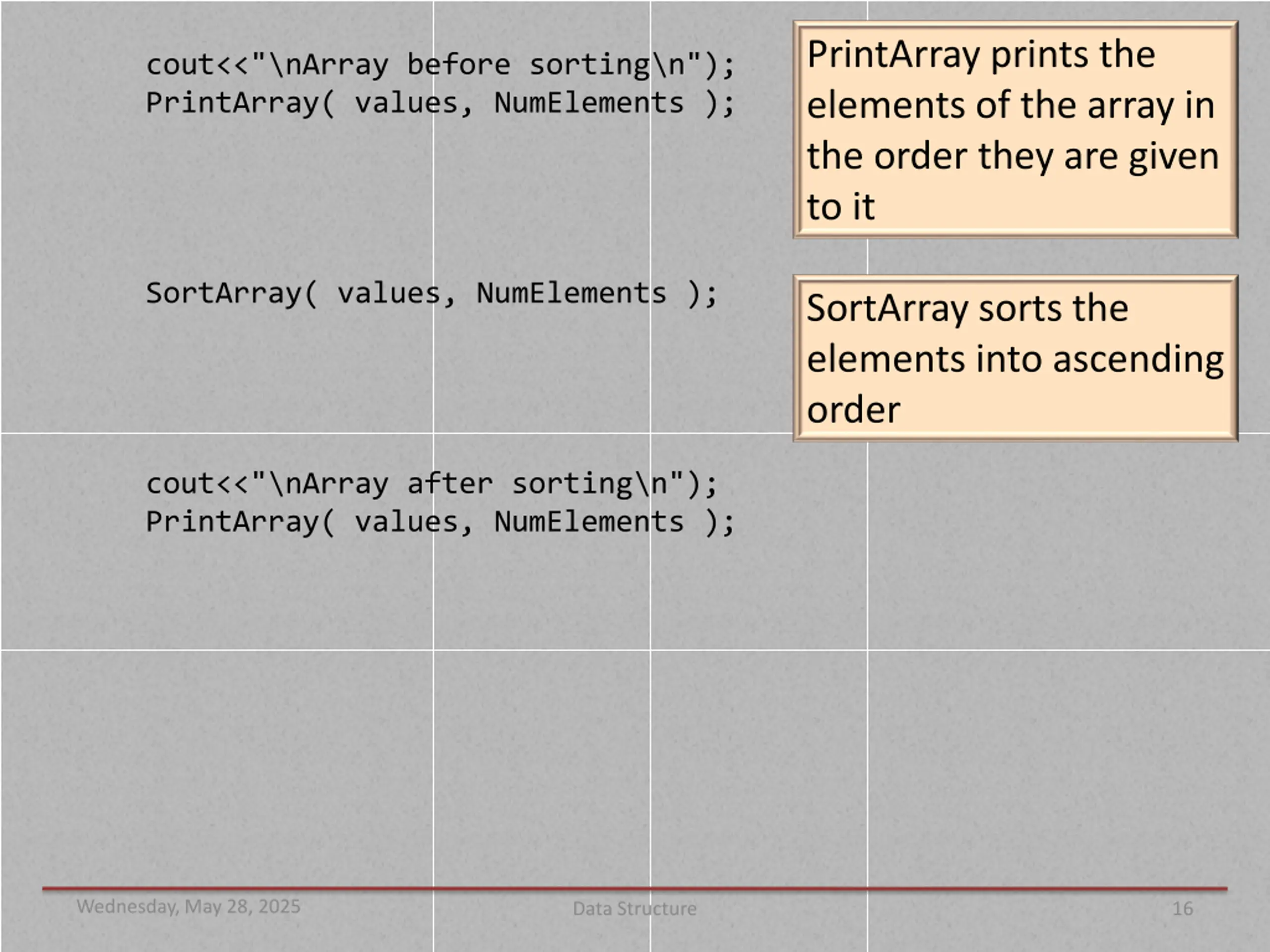This screenshot has height=952, width=1270.
Task: Click the 'Data Structure' footer text
Action: coord(635,908)
